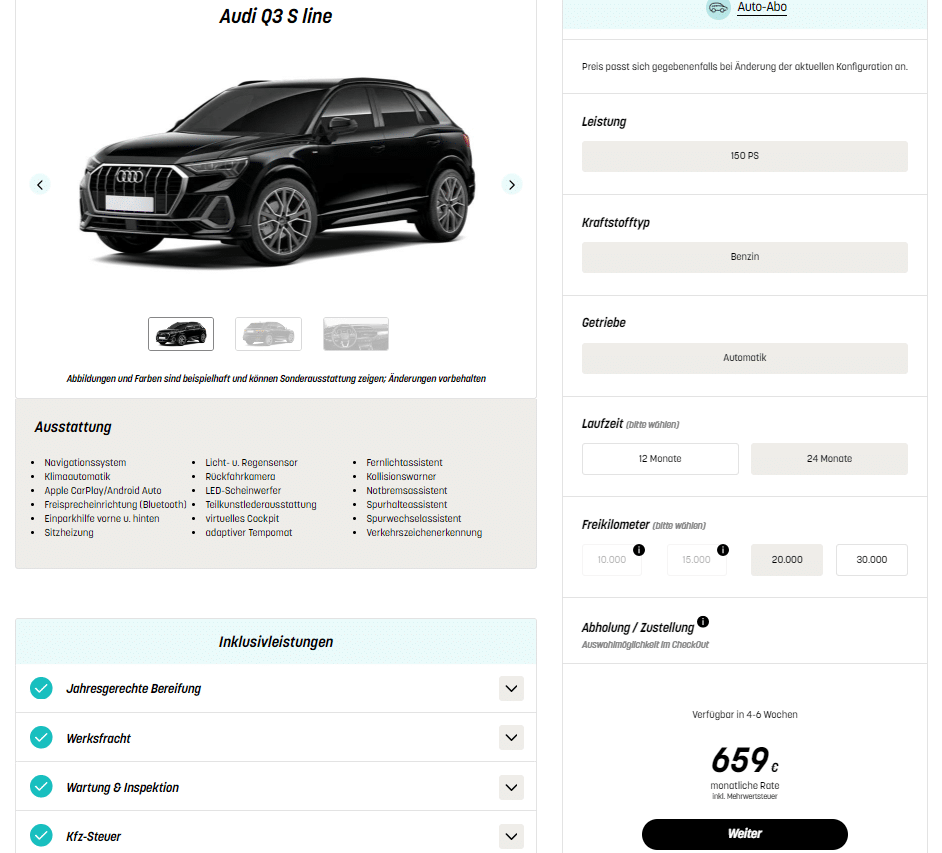
Task: Continue with the Weiter button
Action: tap(744, 834)
